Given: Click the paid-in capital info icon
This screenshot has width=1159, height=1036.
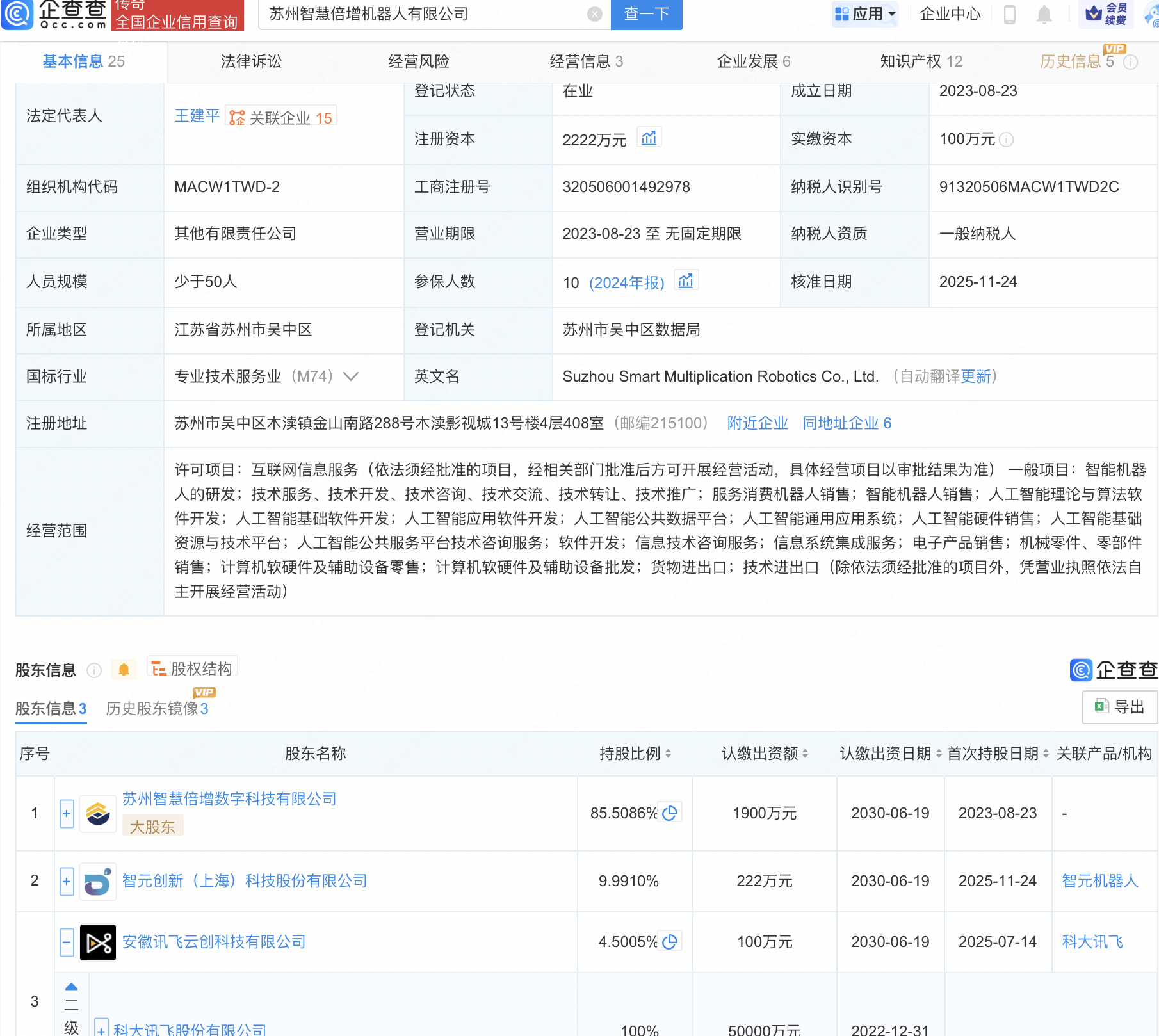Looking at the screenshot, I should [1007, 140].
